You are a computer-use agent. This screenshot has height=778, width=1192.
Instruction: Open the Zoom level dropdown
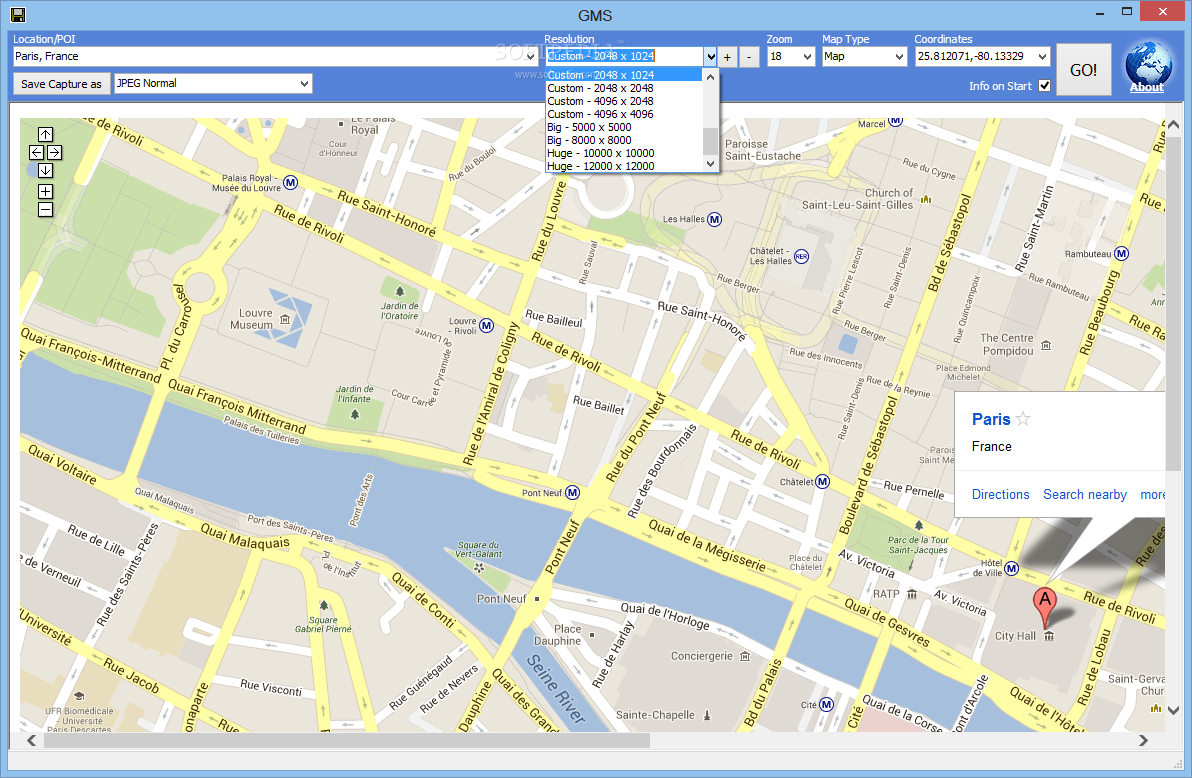[x=807, y=56]
